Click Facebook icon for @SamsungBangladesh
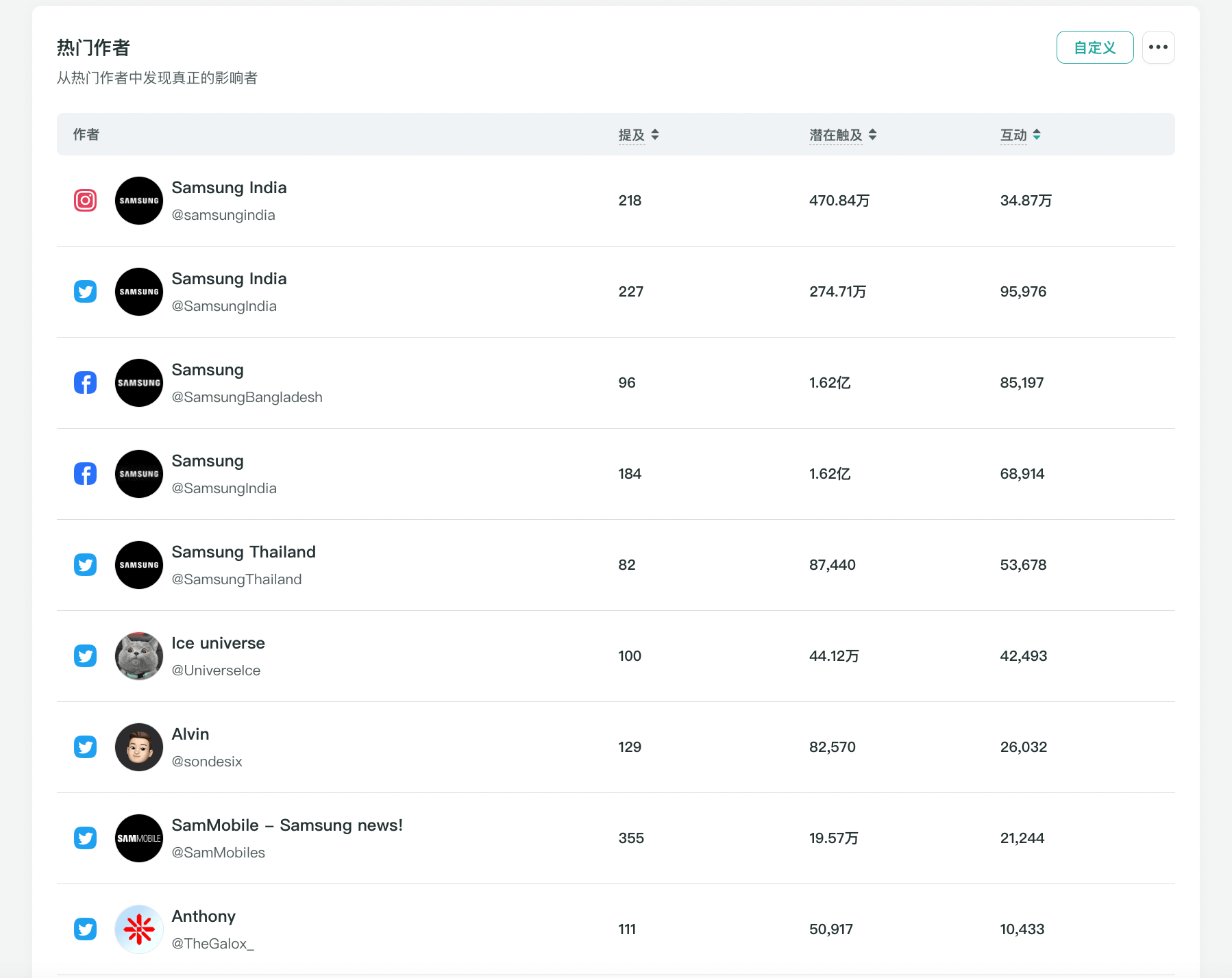The image size is (1232, 978). click(x=85, y=383)
